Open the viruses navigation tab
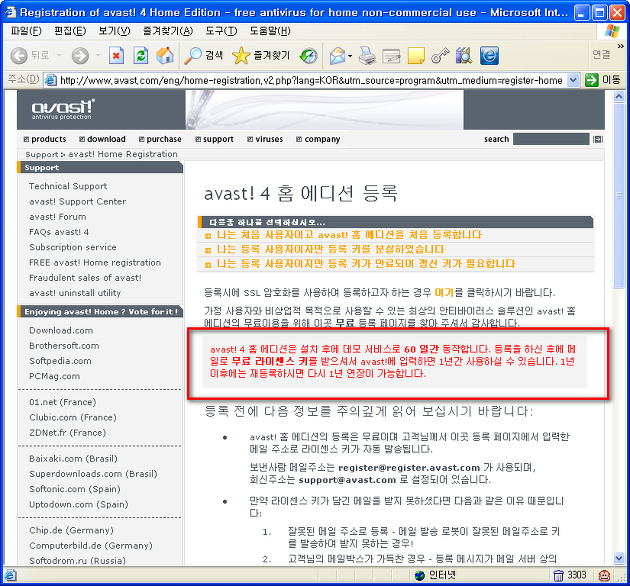 [265, 139]
